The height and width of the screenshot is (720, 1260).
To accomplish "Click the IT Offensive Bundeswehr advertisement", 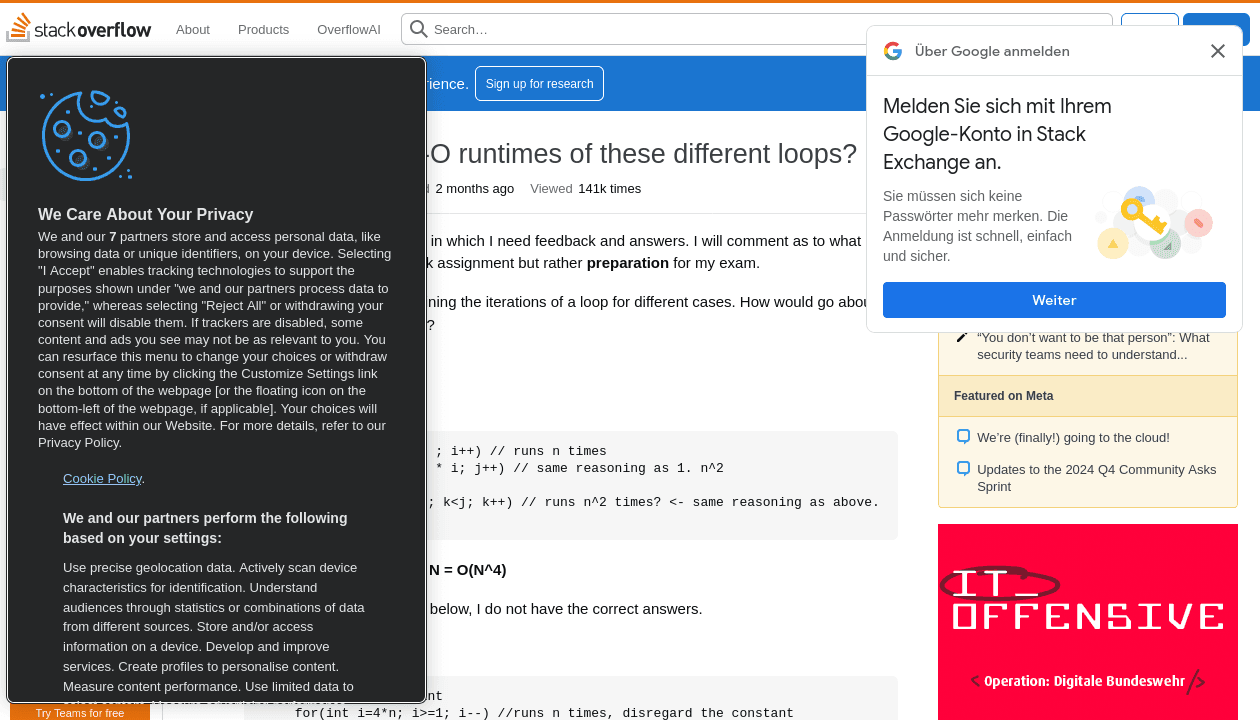I will tap(1087, 620).
